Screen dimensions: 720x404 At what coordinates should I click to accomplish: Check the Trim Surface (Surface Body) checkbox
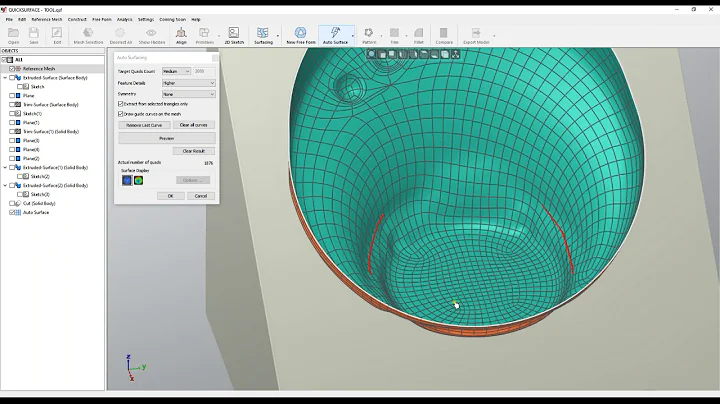(12, 105)
